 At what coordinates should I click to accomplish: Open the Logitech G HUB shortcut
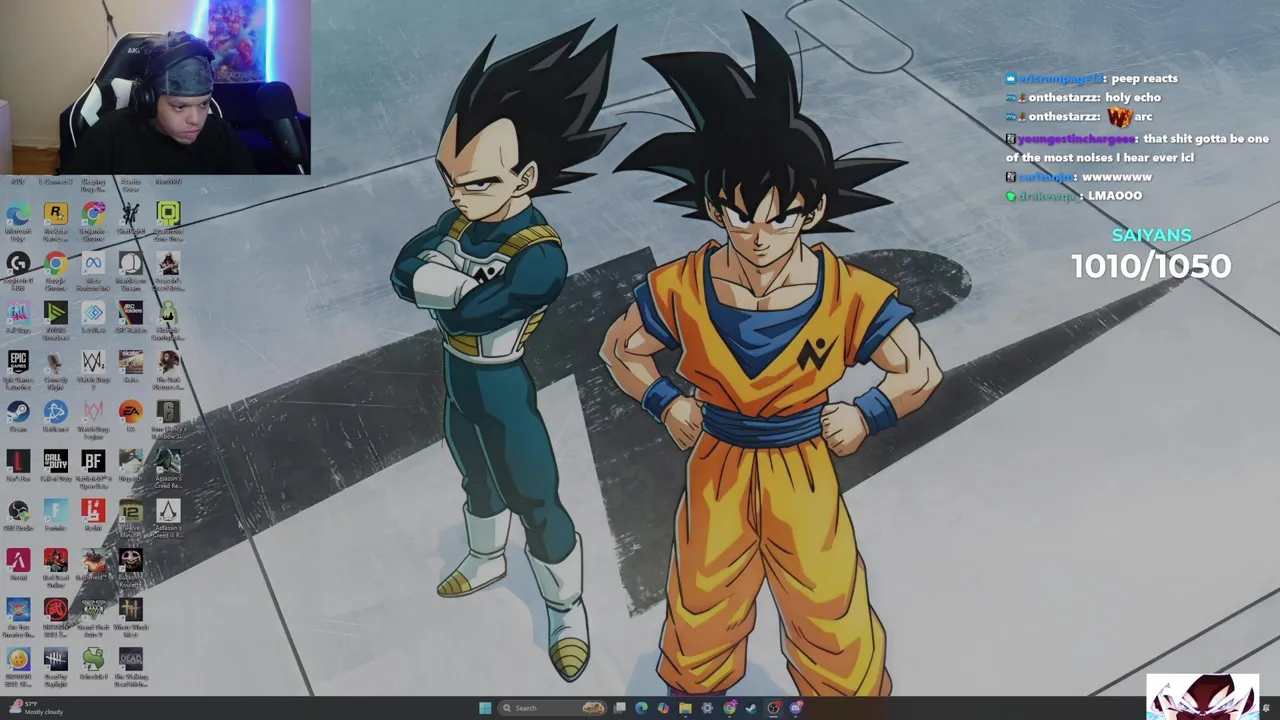[18, 271]
